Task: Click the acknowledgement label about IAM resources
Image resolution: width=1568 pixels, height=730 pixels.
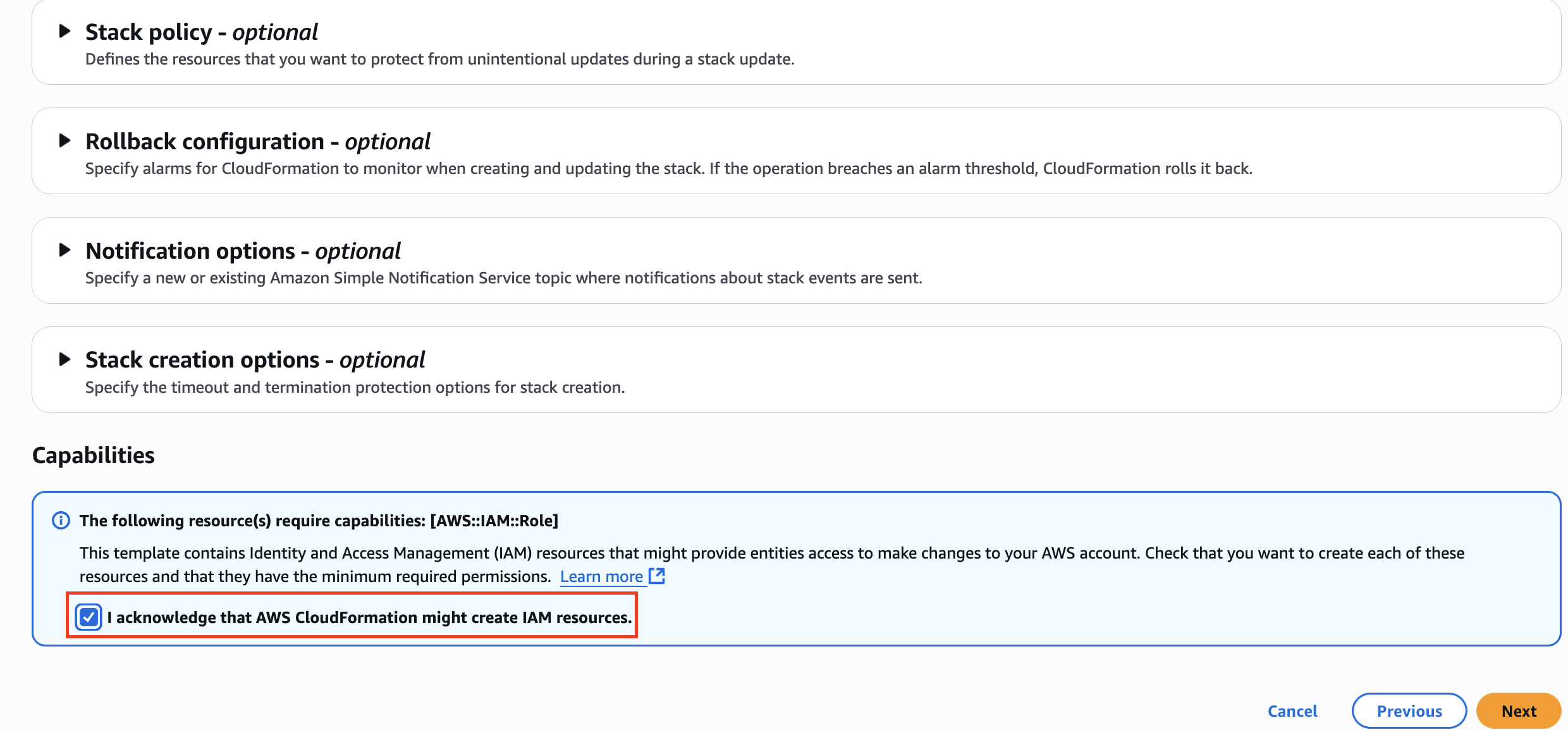Action: (369, 617)
